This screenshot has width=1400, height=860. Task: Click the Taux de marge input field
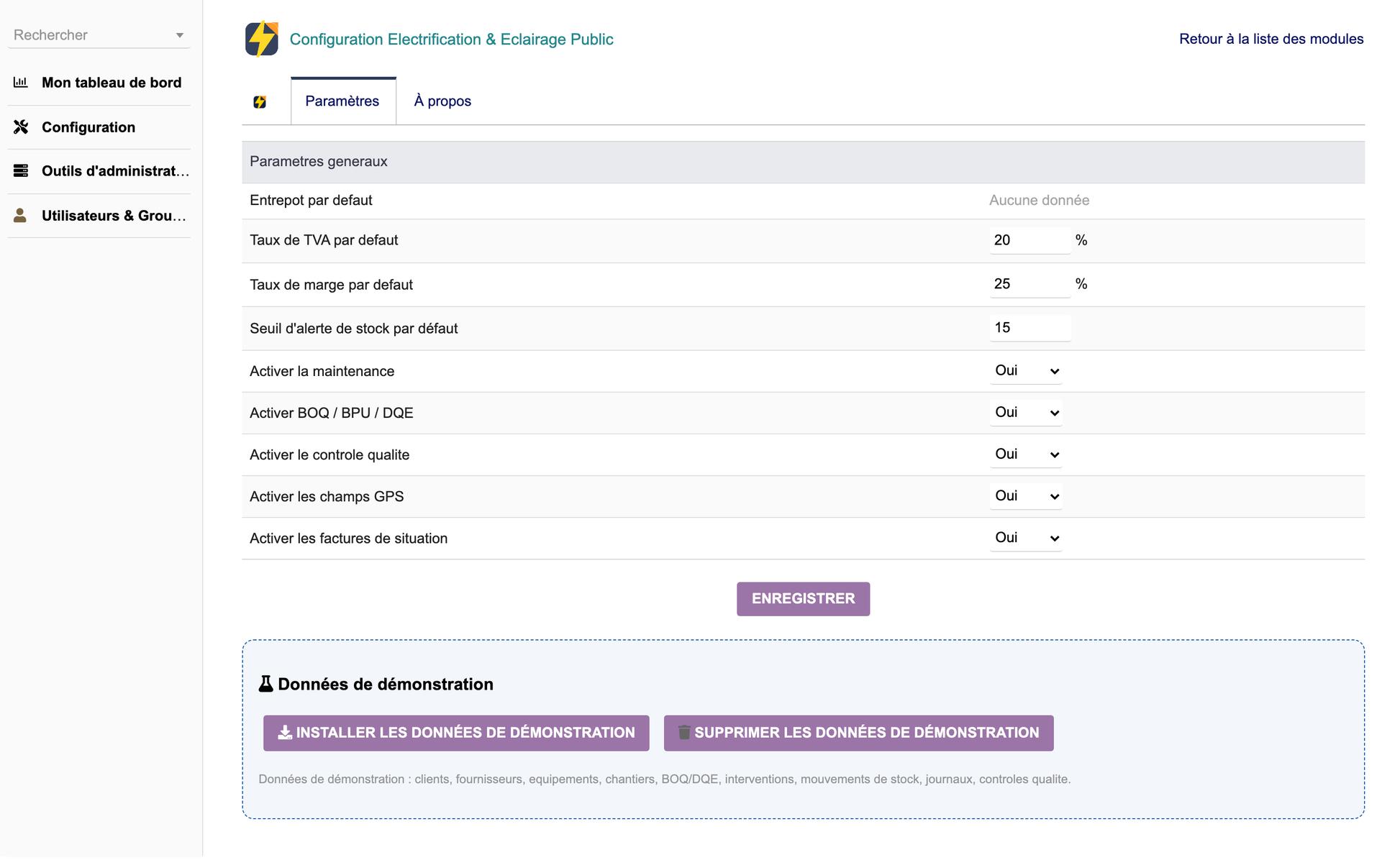coord(1029,284)
